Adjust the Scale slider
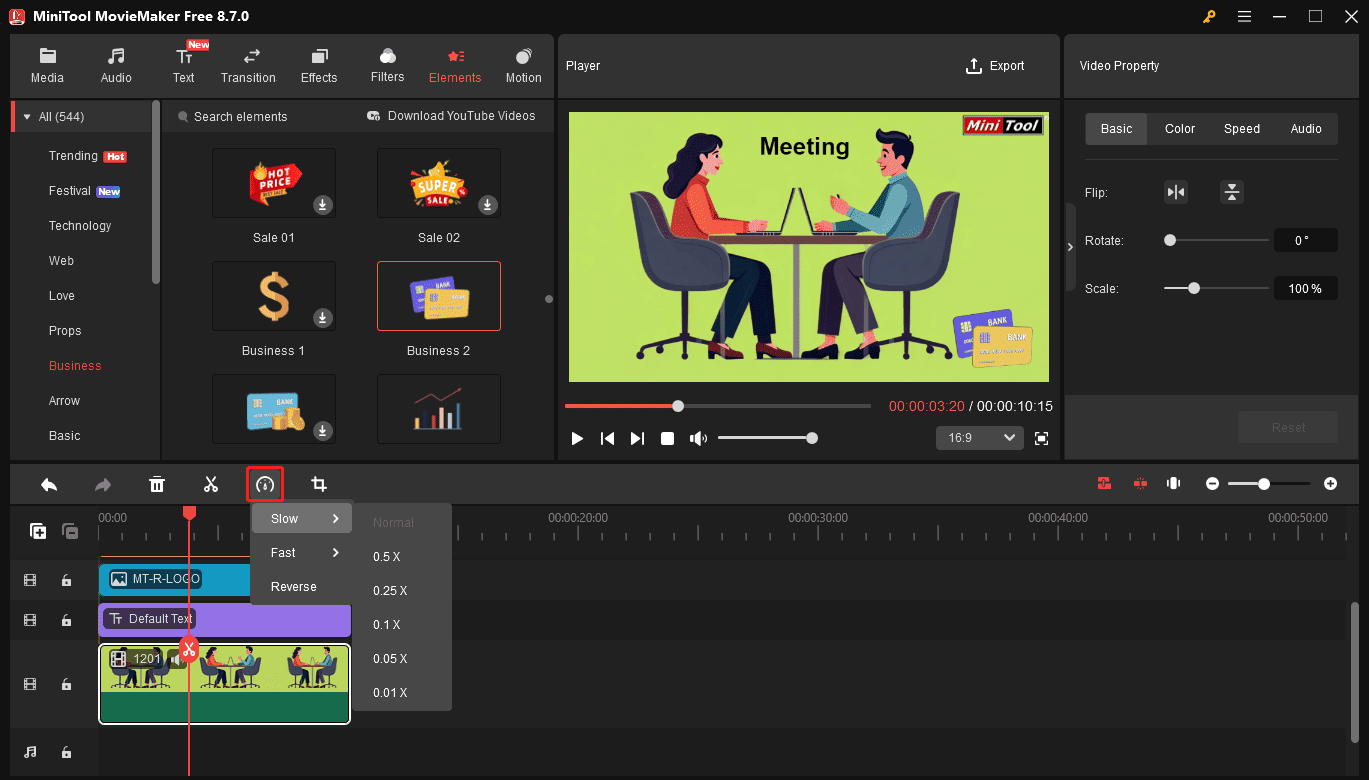This screenshot has width=1369, height=780. coord(1217,288)
